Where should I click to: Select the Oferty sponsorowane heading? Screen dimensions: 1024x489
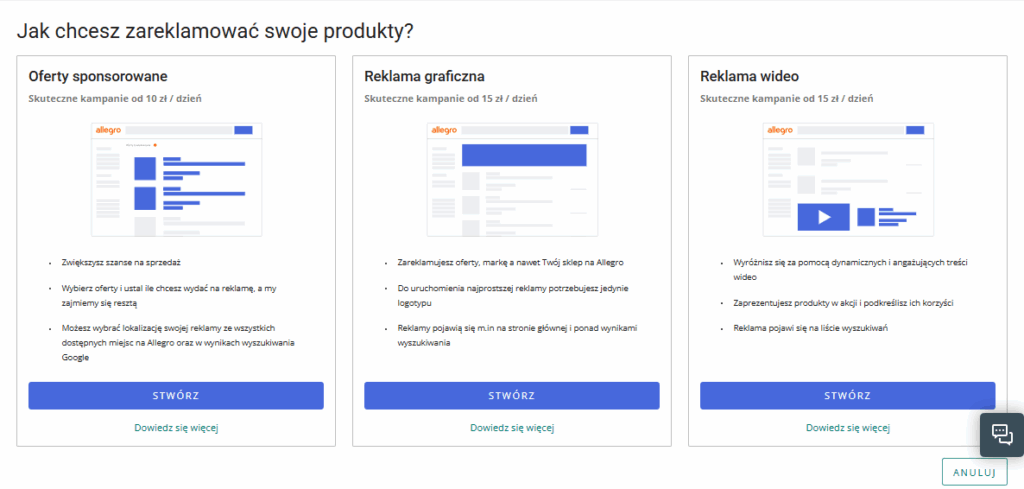(98, 76)
